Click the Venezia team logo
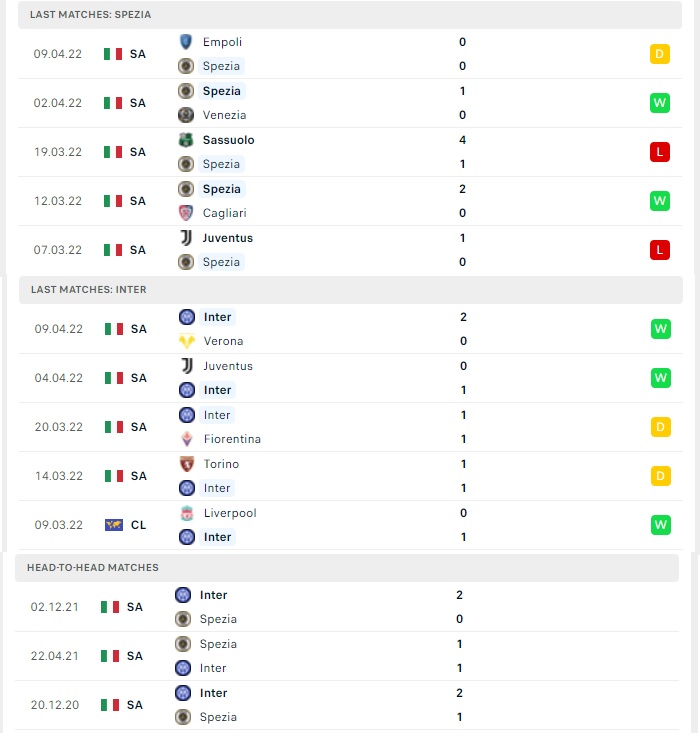 point(186,115)
